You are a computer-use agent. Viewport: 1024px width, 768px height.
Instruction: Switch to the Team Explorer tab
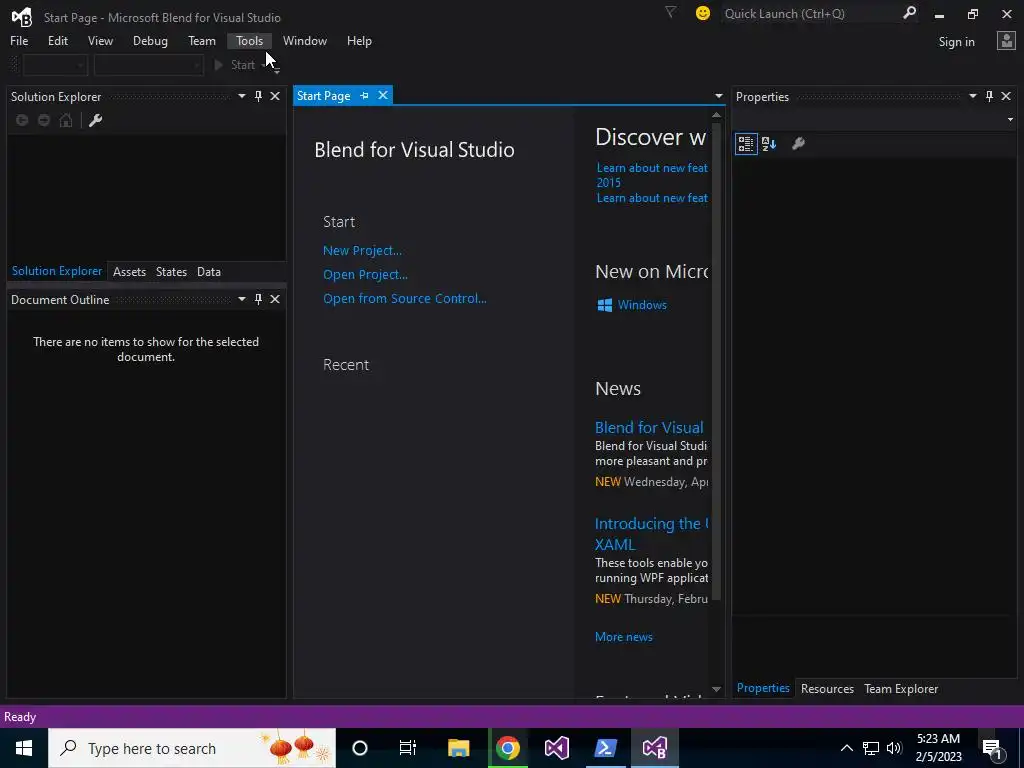tap(901, 689)
